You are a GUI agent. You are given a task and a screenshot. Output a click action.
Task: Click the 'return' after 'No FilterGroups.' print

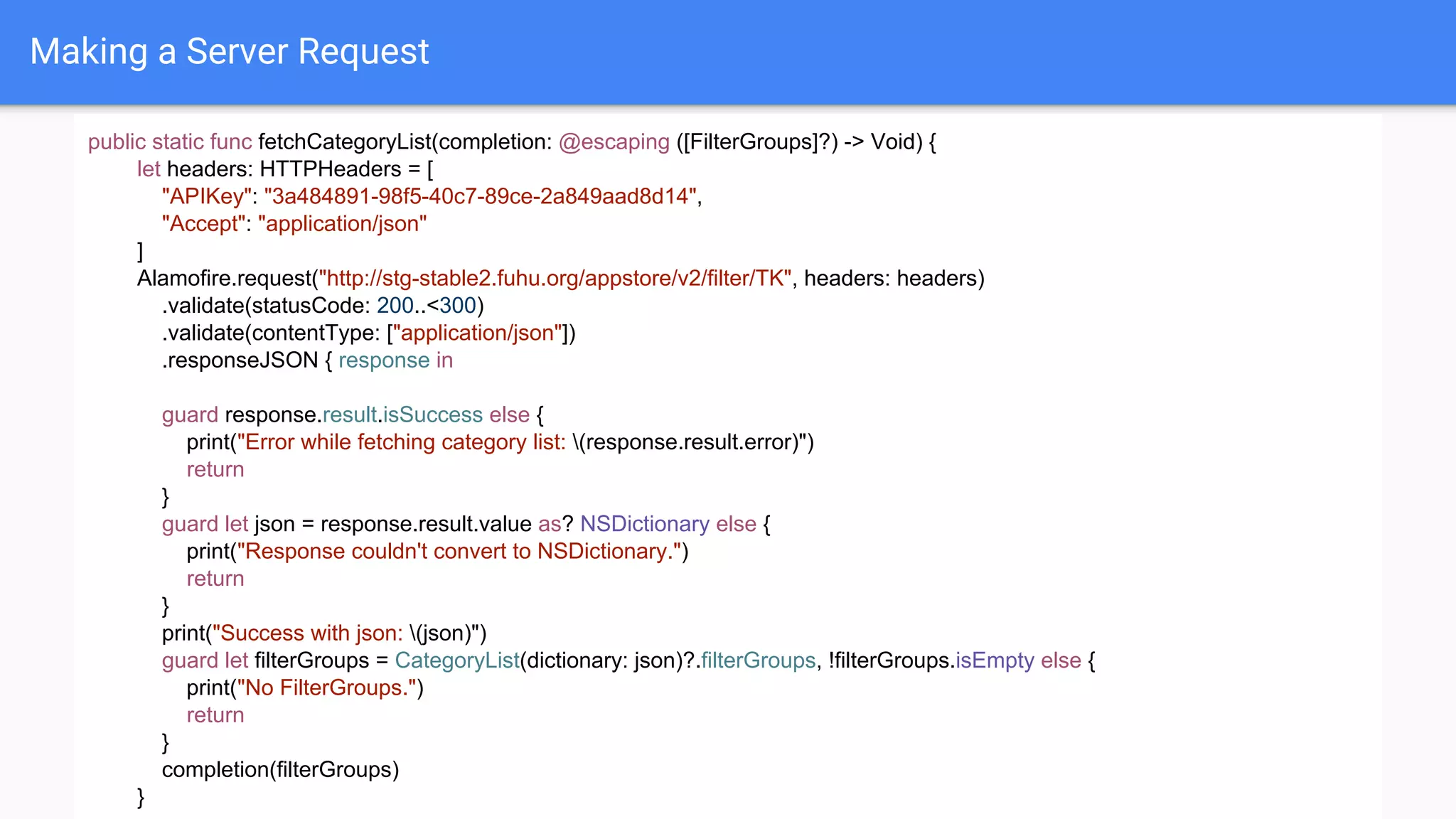tap(215, 715)
